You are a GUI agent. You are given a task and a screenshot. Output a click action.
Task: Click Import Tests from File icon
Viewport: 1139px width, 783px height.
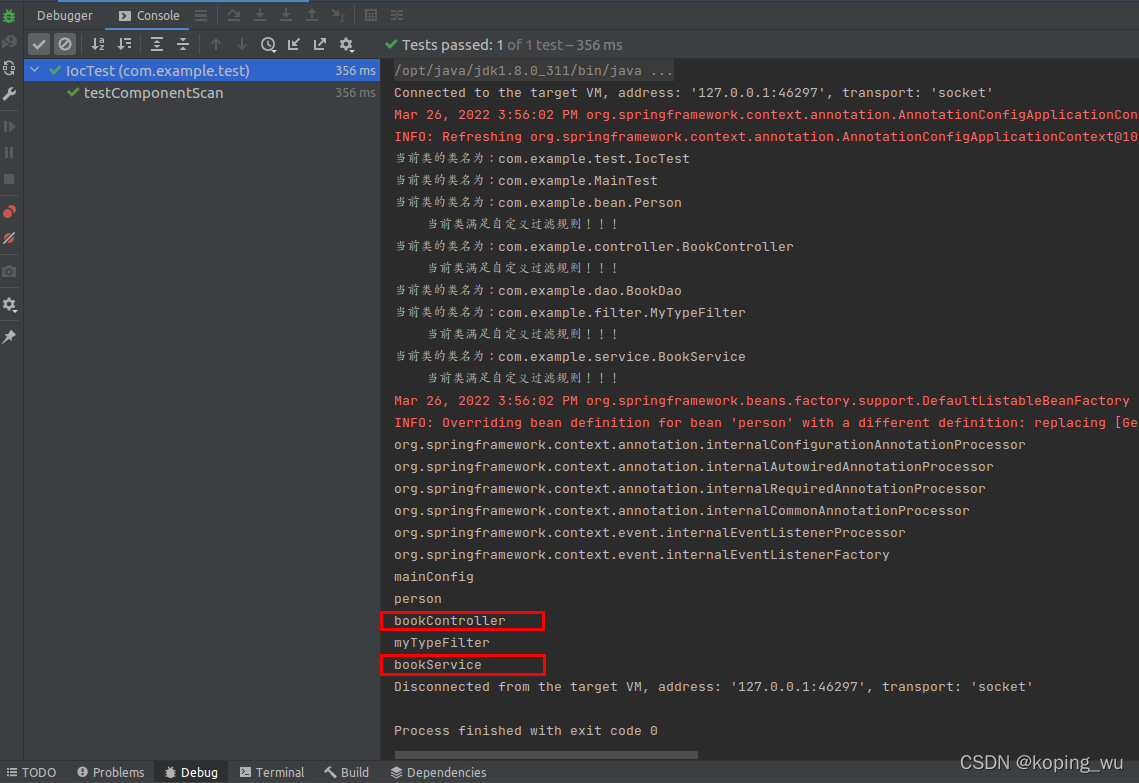[293, 44]
